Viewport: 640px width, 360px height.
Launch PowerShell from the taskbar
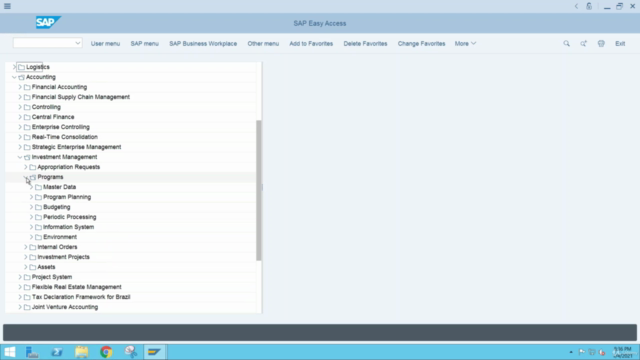57,352
